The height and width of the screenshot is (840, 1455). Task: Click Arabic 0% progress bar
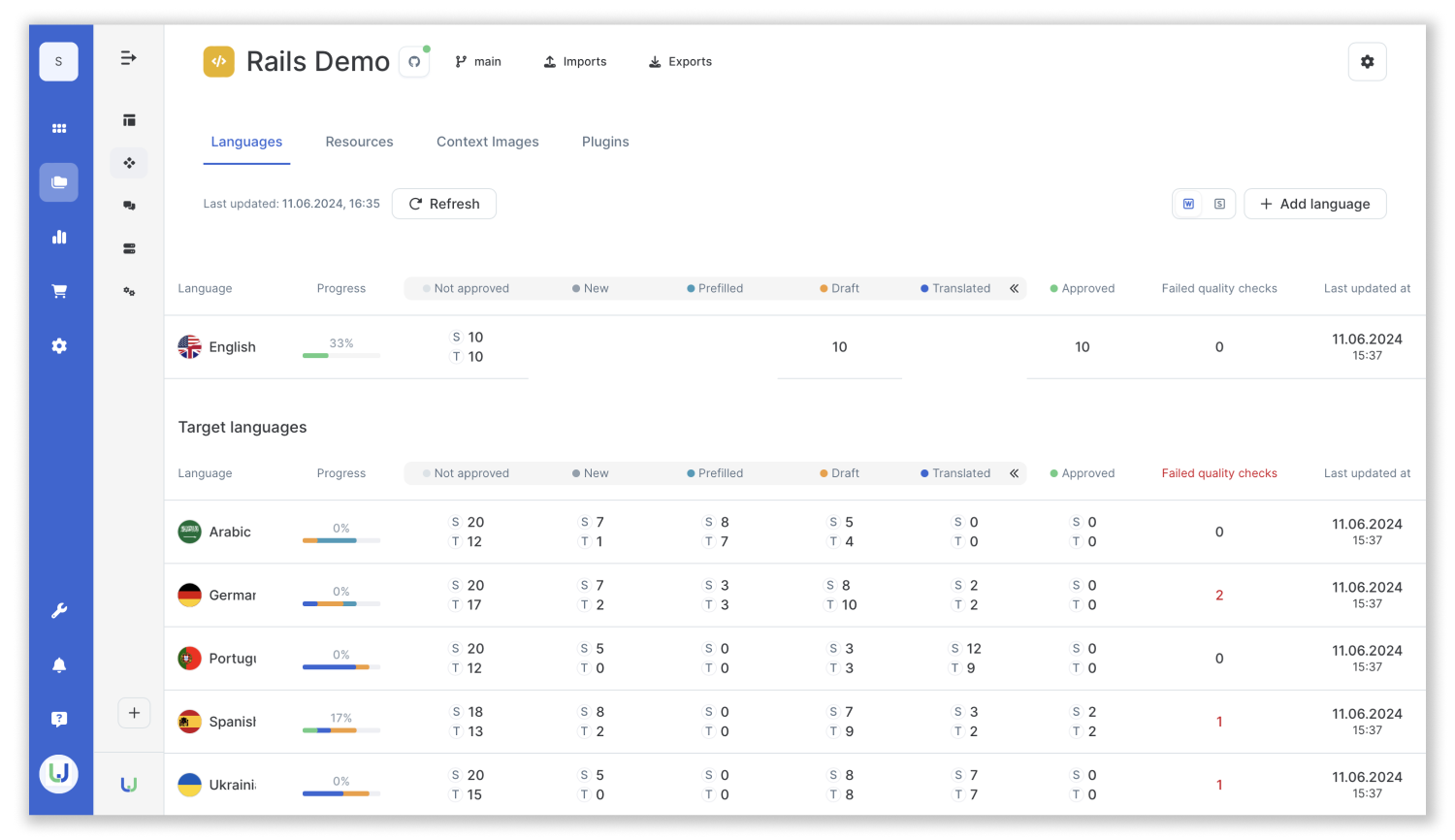pyautogui.click(x=341, y=540)
